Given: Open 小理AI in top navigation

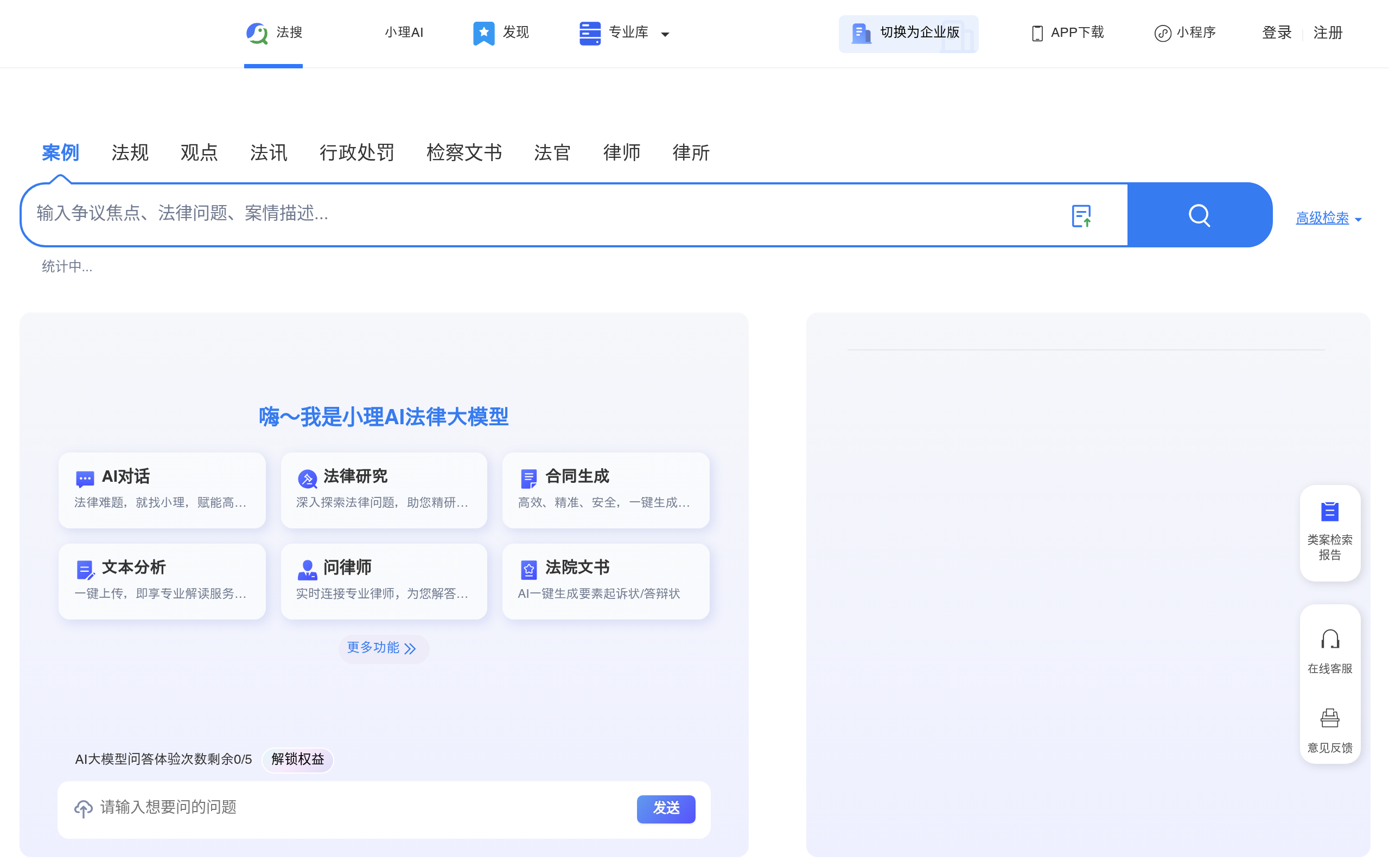Looking at the screenshot, I should click(404, 33).
